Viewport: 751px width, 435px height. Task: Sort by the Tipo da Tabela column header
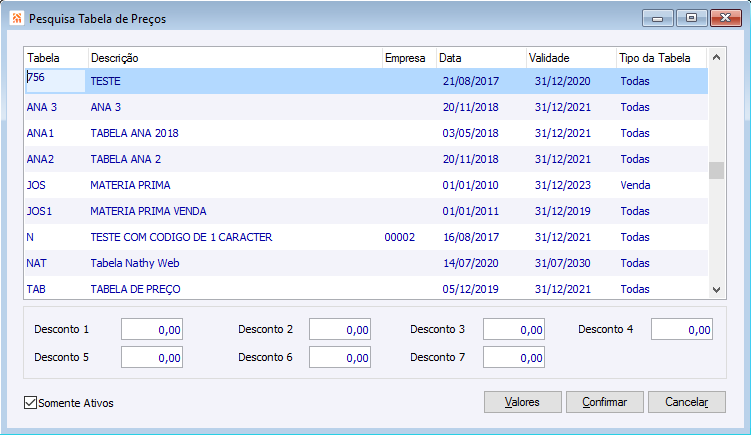[x=661, y=58]
